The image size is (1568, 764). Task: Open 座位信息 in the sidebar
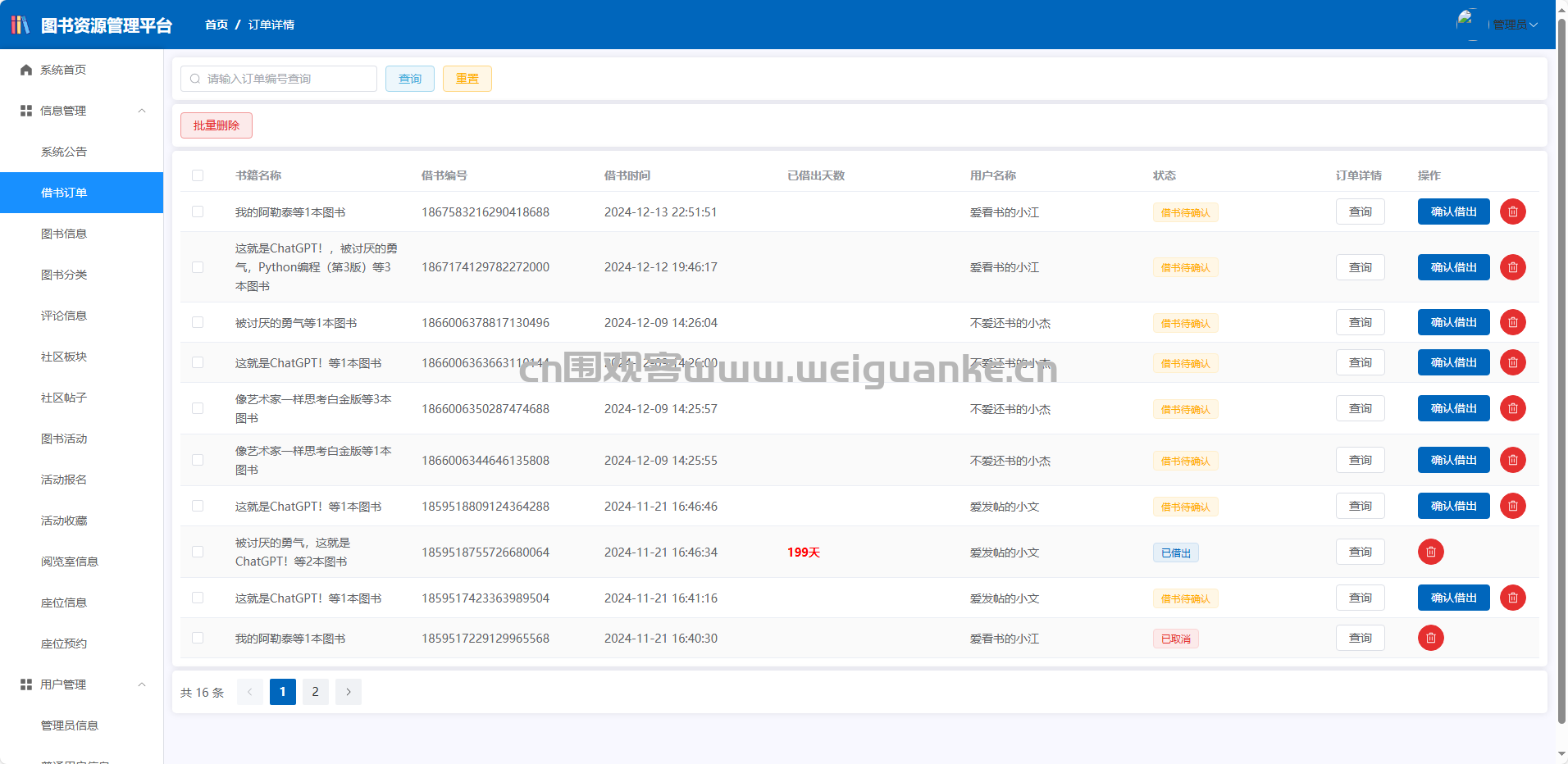click(x=82, y=603)
